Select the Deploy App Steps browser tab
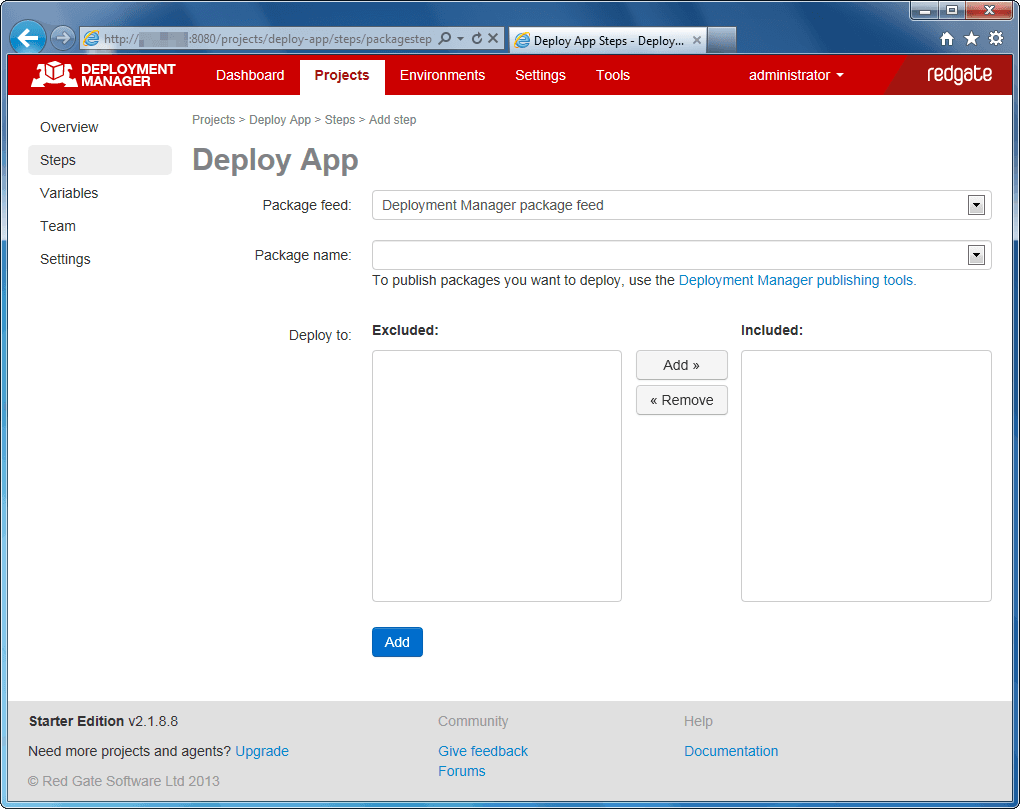1020x809 pixels. point(607,40)
